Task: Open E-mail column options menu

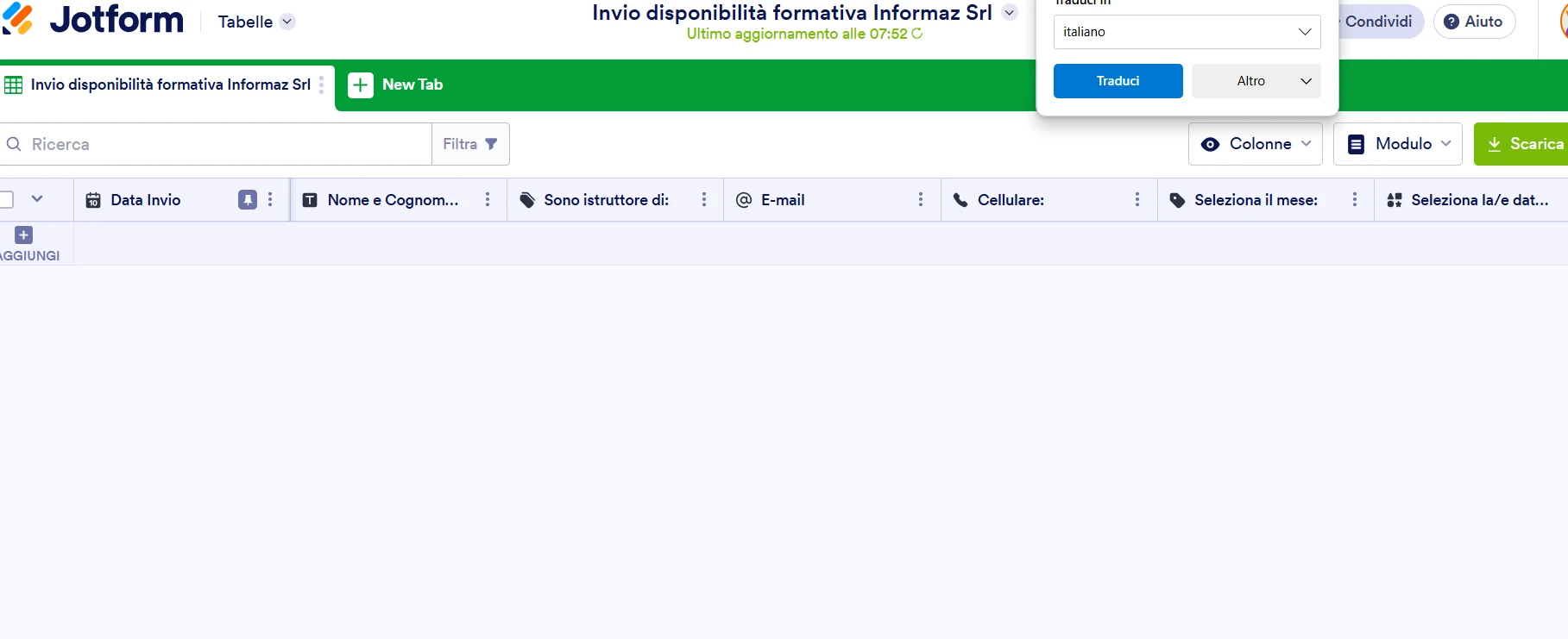Action: [921, 200]
